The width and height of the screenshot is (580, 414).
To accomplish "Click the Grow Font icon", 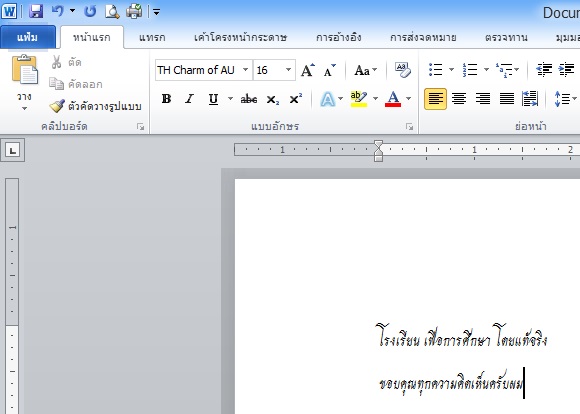I will coord(307,70).
